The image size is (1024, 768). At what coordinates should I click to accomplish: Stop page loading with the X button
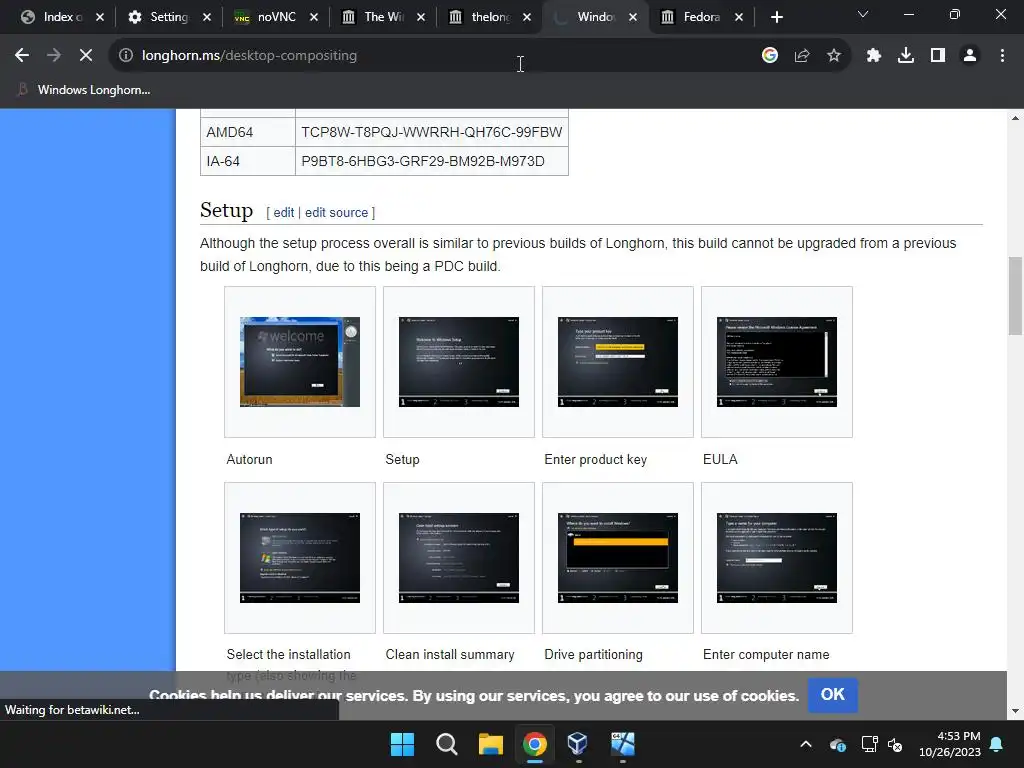[86, 56]
